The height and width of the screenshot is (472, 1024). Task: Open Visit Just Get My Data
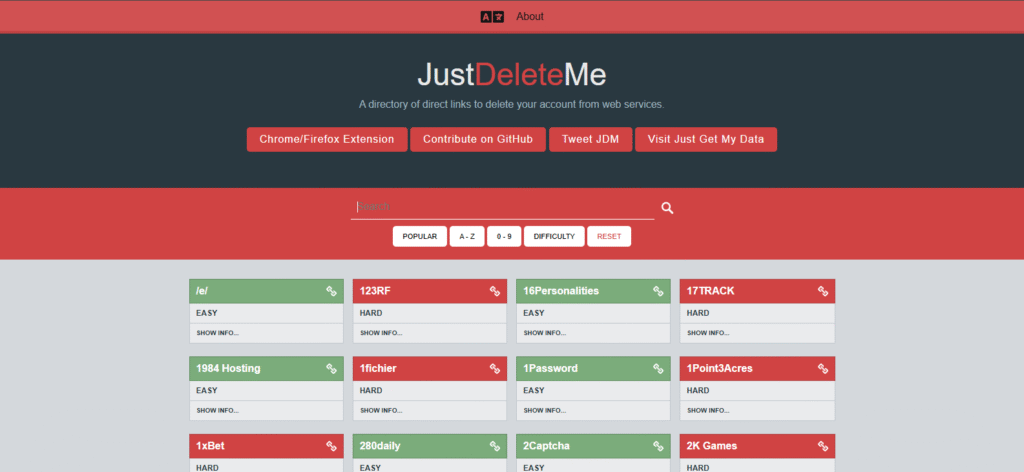coord(706,140)
